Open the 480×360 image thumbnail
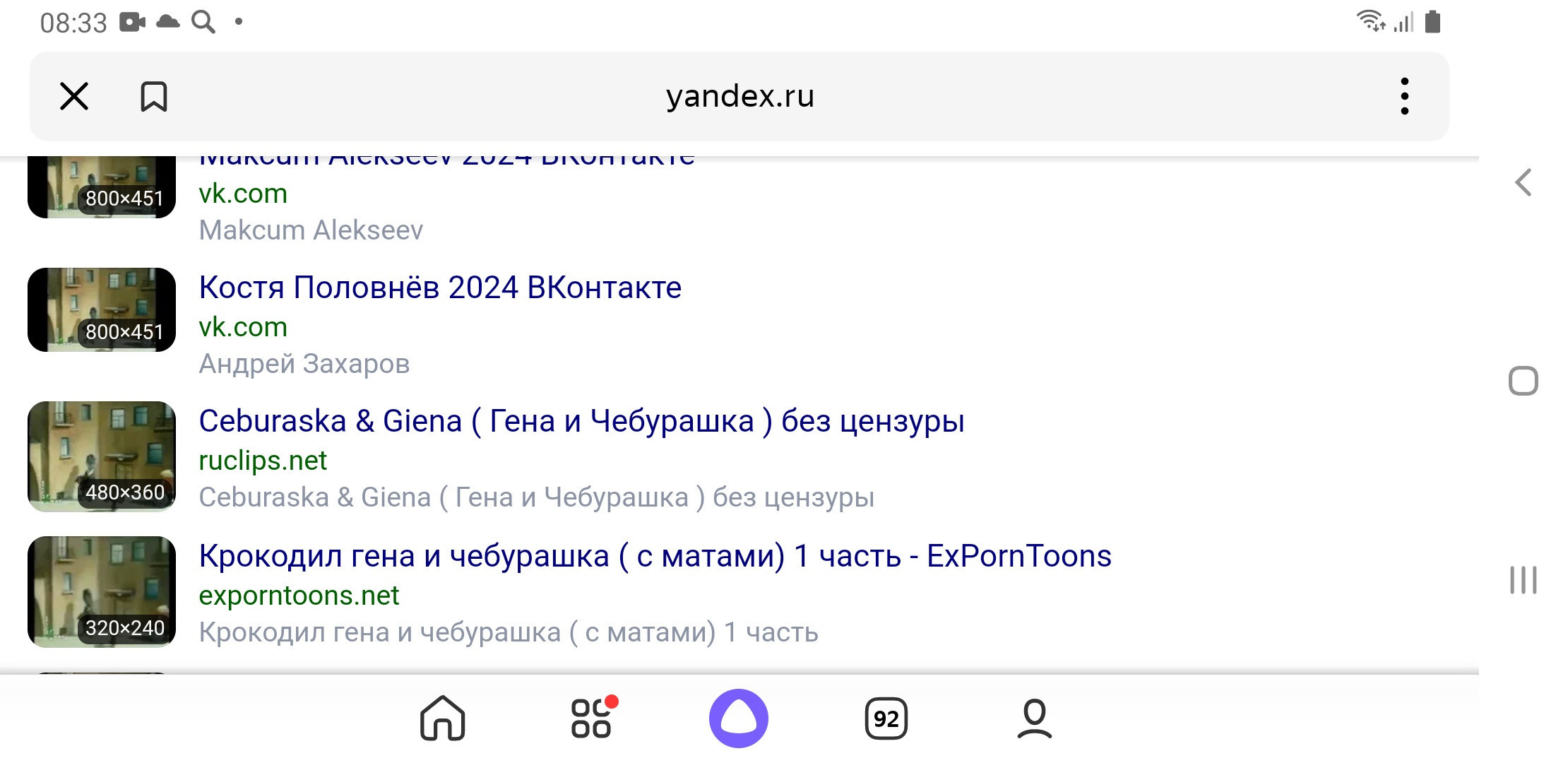Screen dimensions: 1568x763 (102, 456)
